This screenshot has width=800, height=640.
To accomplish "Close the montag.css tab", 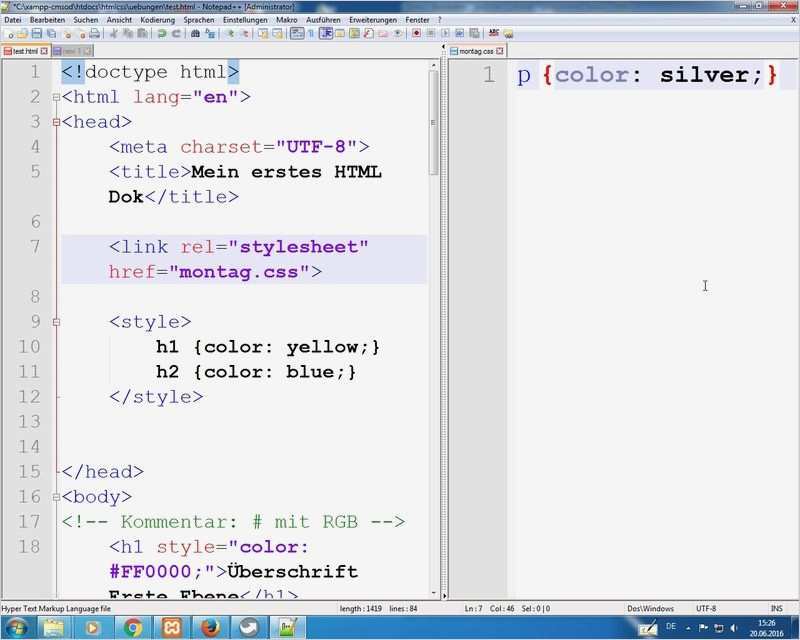I will 500,51.
